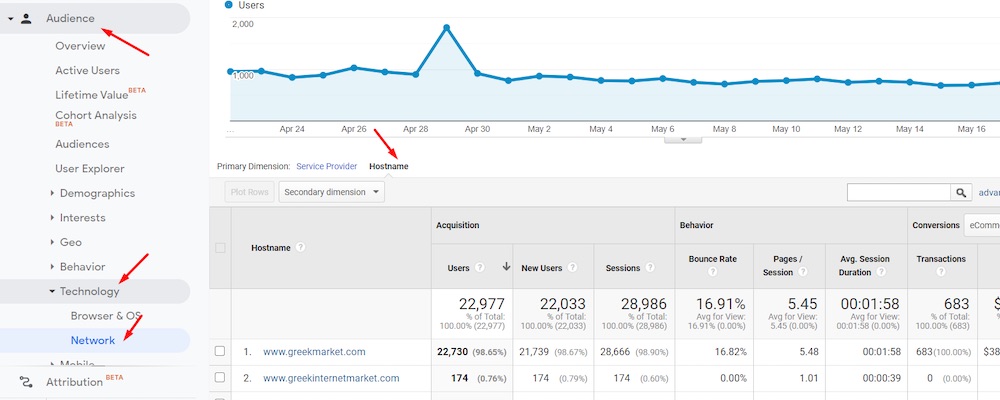
Task: Click the 00:00:39 session duration cell
Action: coord(881,378)
